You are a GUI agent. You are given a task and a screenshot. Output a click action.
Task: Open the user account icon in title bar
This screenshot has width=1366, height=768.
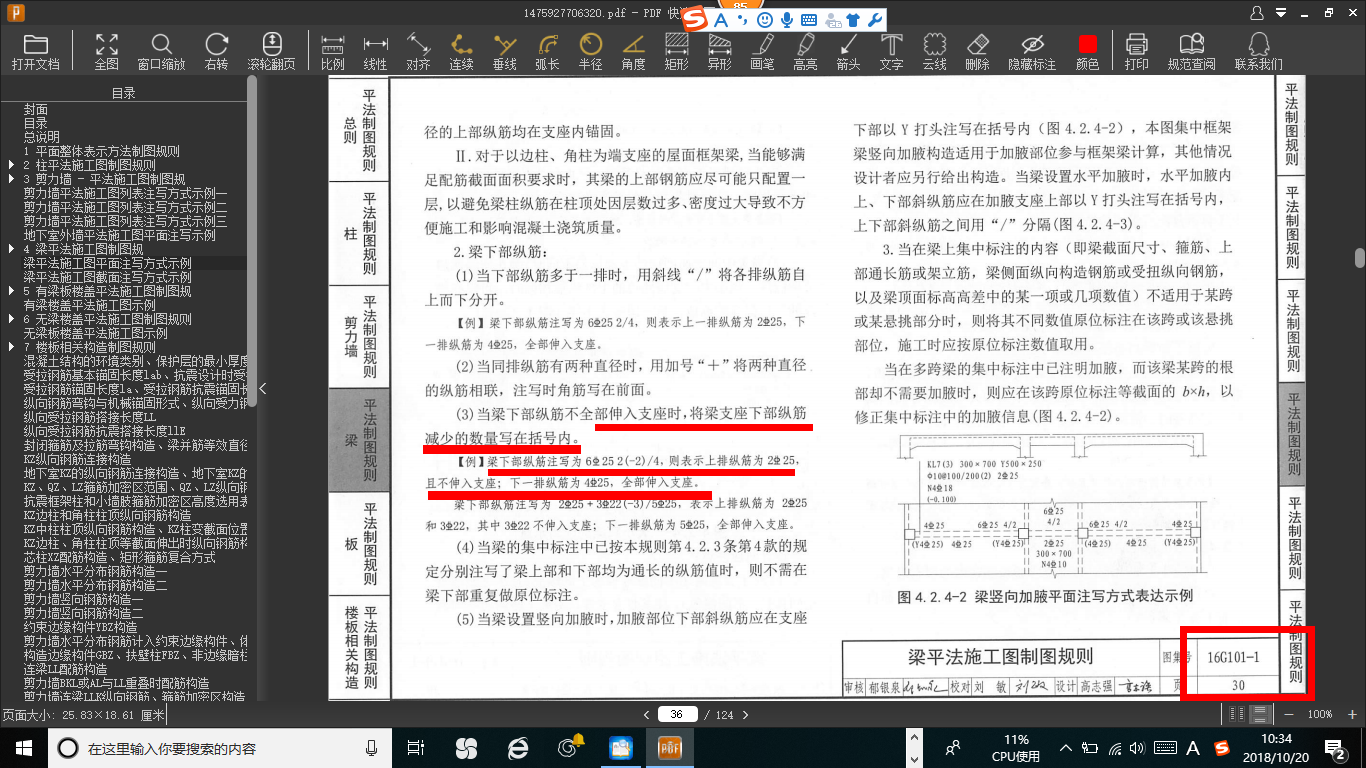1258,13
